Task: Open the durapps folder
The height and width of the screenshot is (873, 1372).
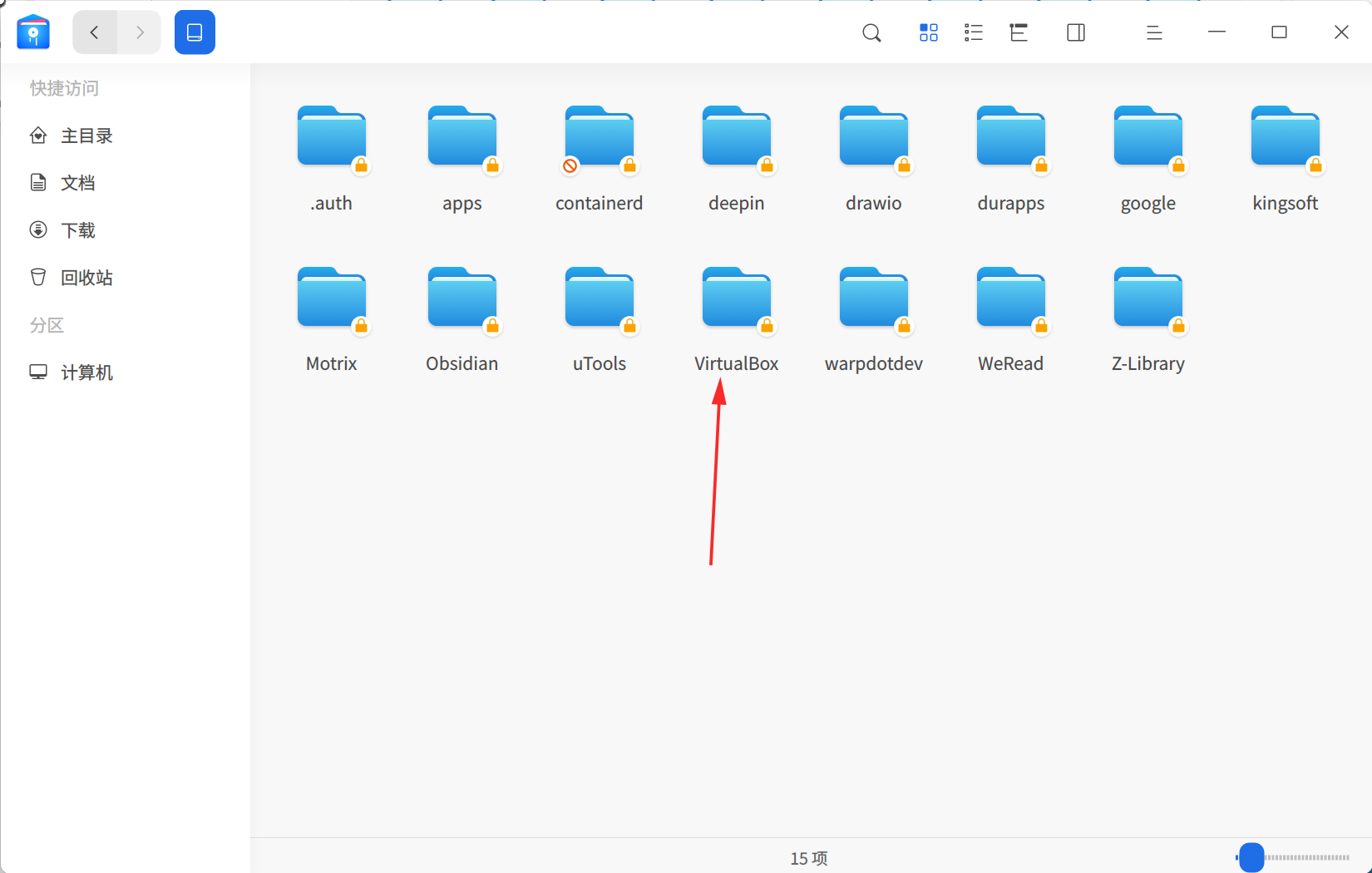Action: click(x=1011, y=137)
